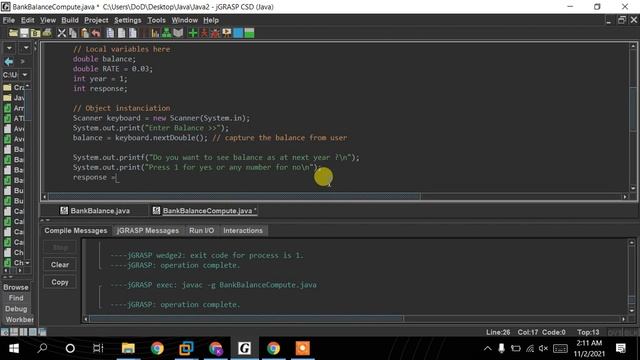
Task: Click the Line:26 status bar entry
Action: (x=498, y=332)
